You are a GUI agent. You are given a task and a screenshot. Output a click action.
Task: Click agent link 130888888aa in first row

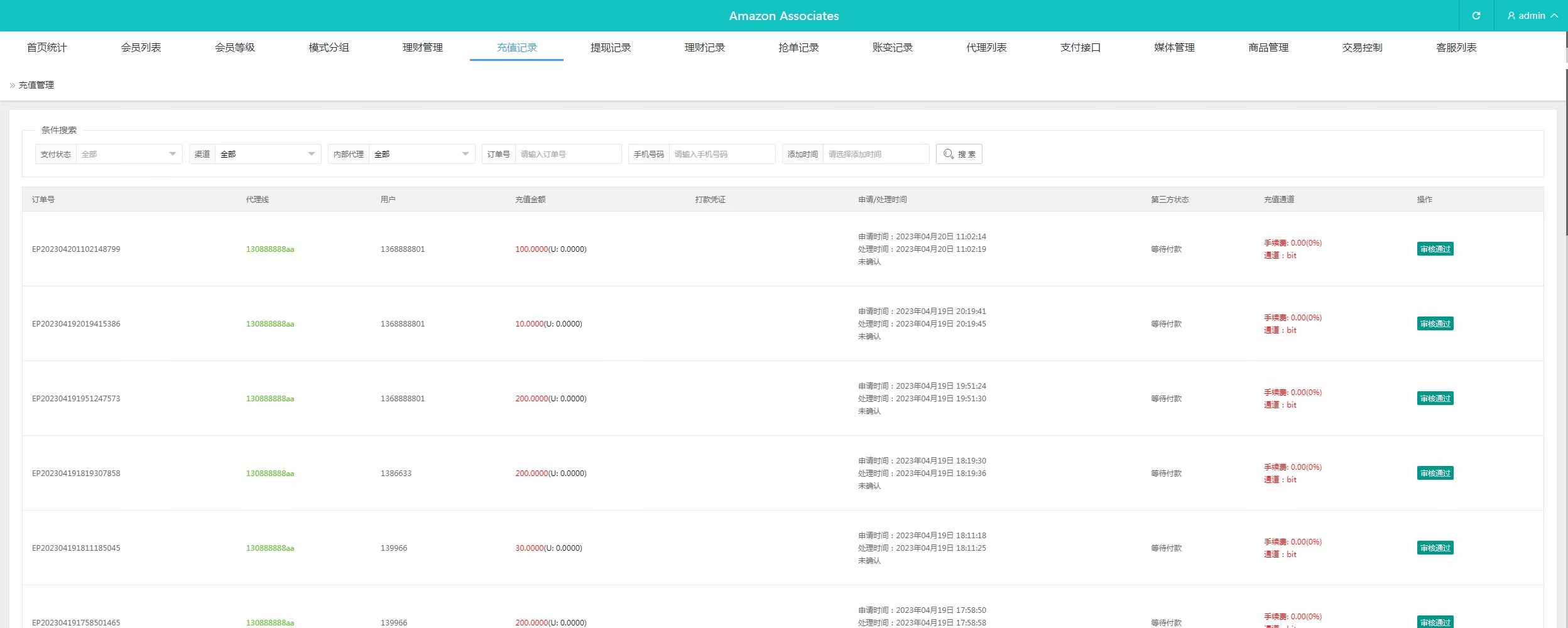[x=270, y=249]
